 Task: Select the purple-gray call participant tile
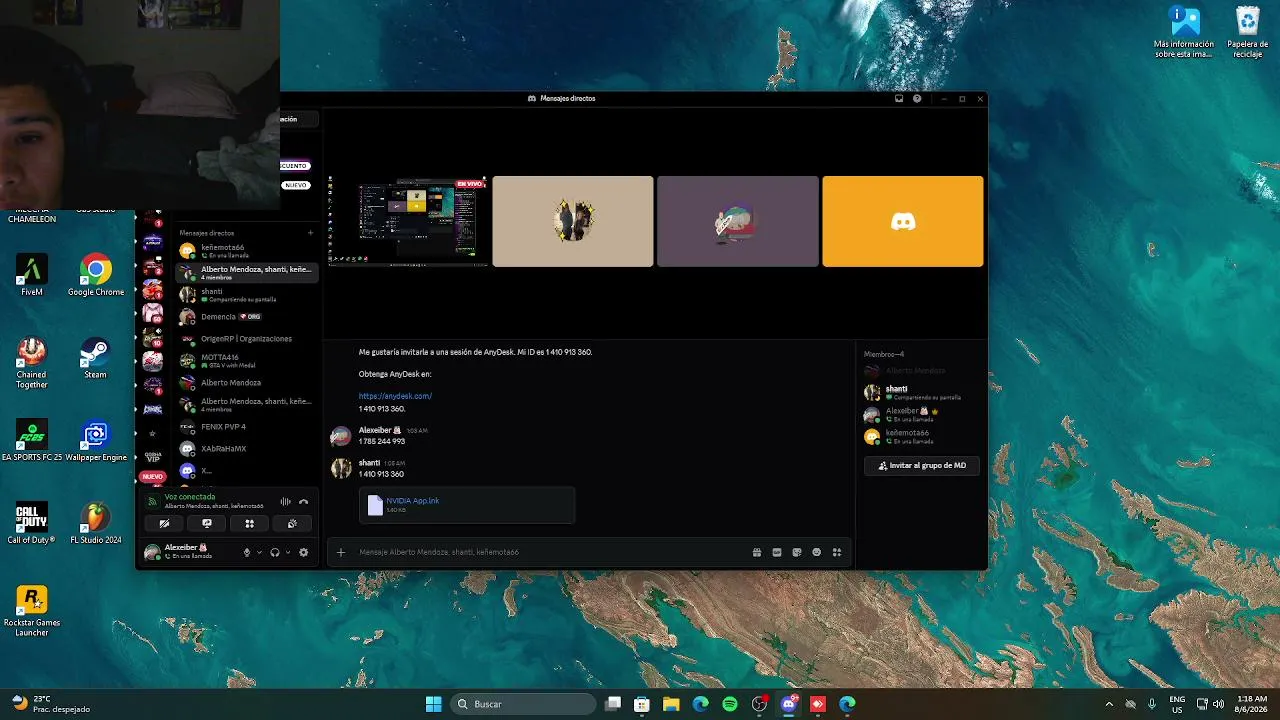(738, 221)
